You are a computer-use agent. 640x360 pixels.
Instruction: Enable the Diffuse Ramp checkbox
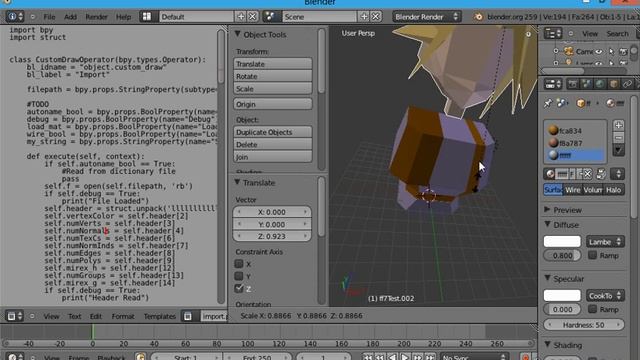593,255
